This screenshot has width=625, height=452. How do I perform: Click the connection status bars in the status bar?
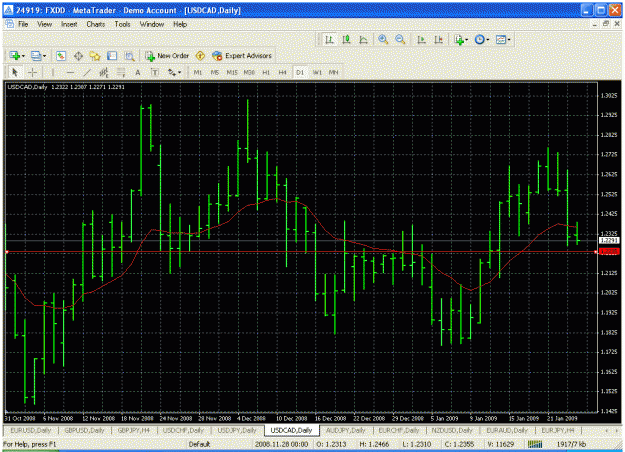click(x=535, y=444)
